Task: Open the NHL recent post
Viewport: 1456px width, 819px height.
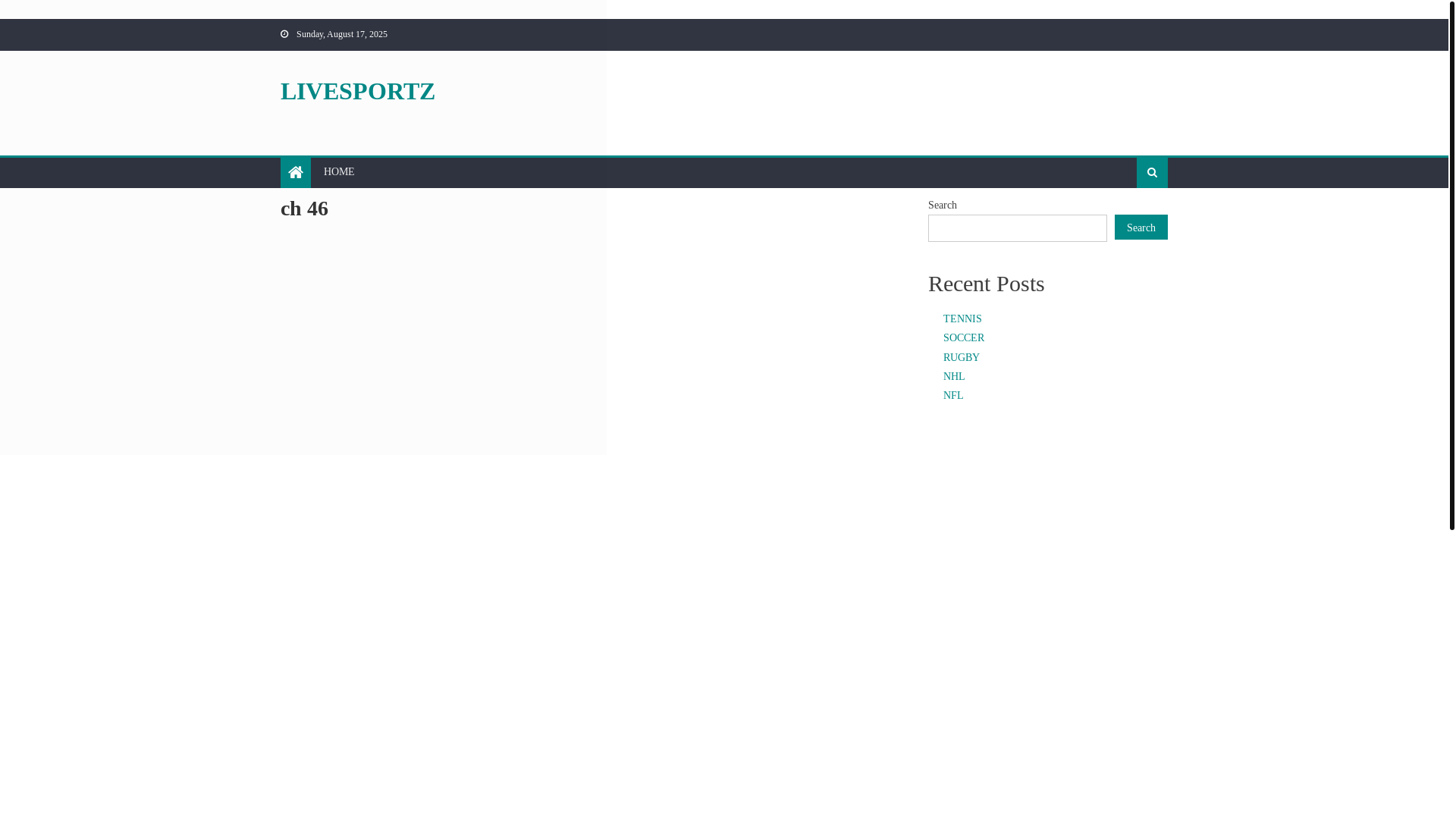Action: point(954,377)
